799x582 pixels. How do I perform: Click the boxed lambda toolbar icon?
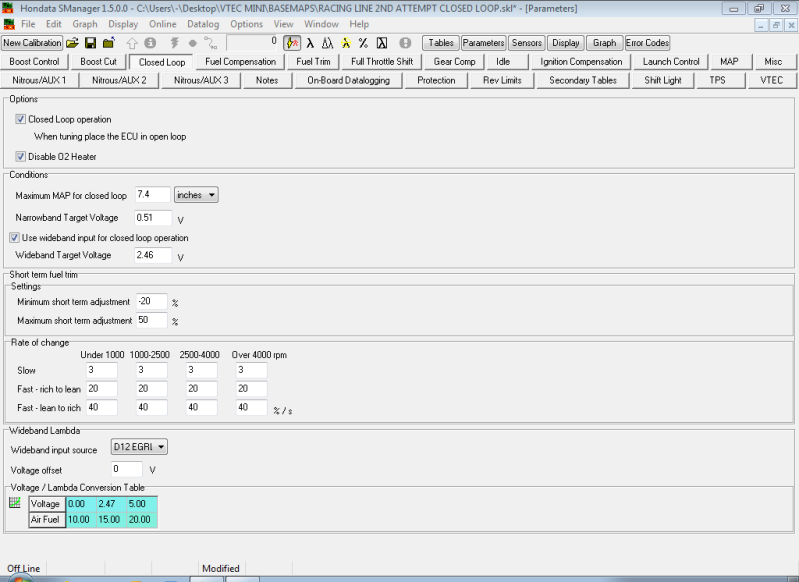point(382,43)
